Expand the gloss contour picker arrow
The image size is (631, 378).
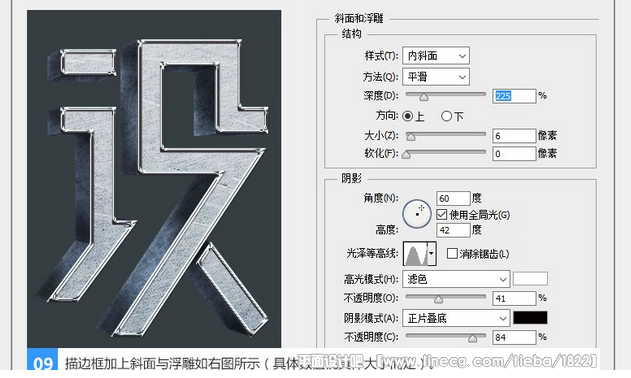point(431,254)
